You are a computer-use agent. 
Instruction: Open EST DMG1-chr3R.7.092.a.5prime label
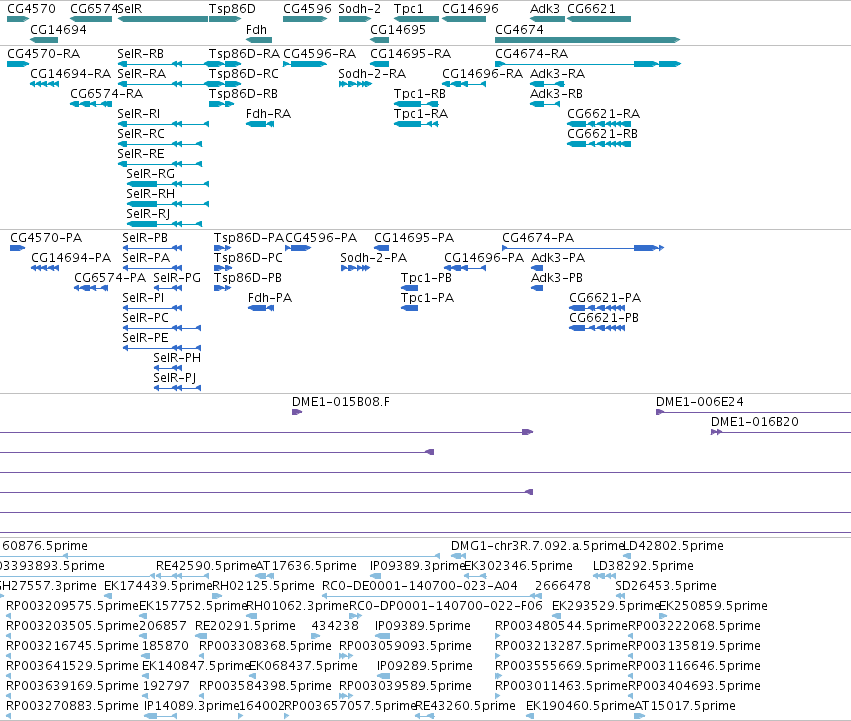click(537, 546)
